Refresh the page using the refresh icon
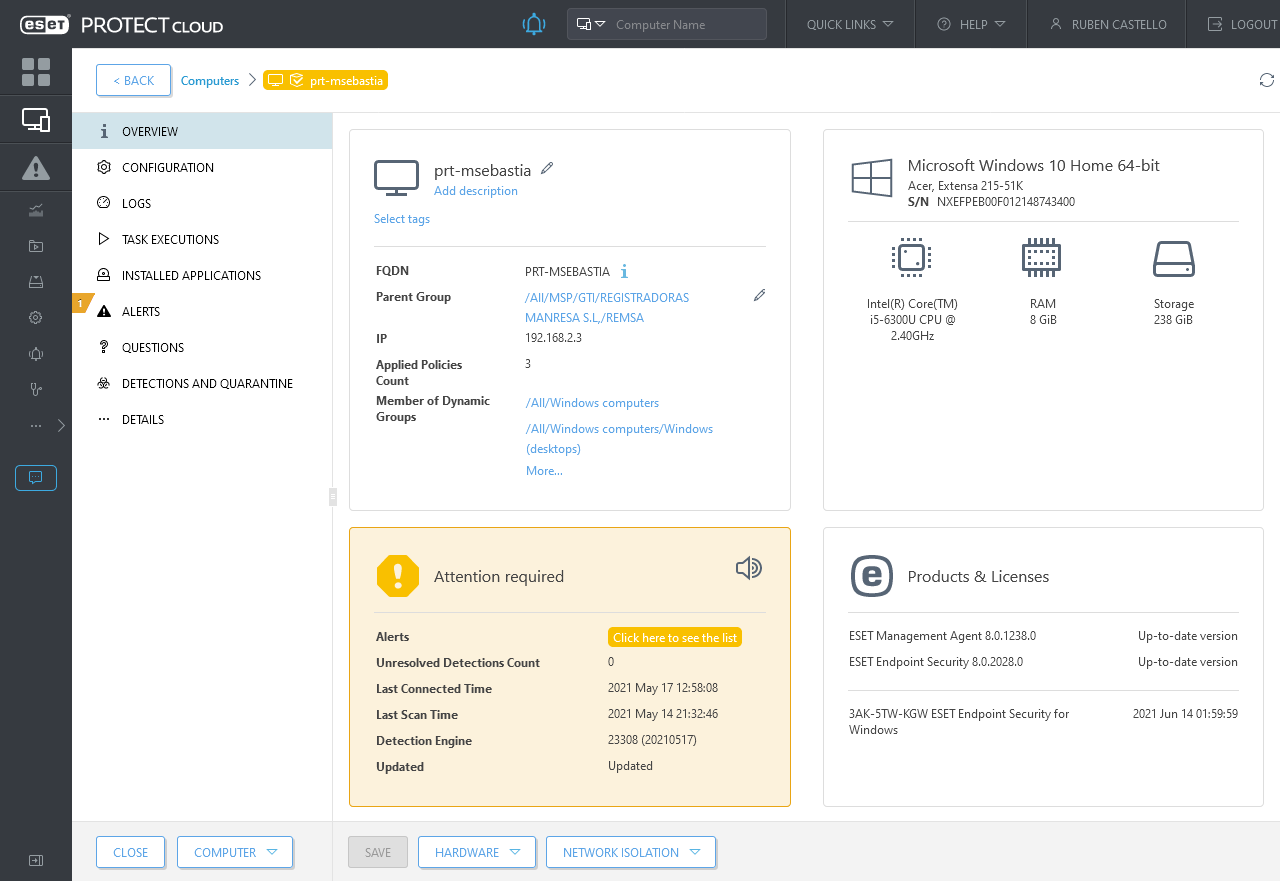This screenshot has height=881, width=1280. [1266, 80]
